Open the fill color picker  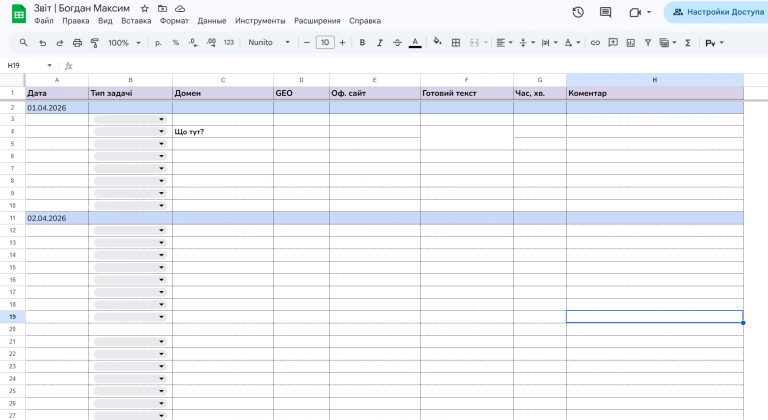tap(437, 43)
